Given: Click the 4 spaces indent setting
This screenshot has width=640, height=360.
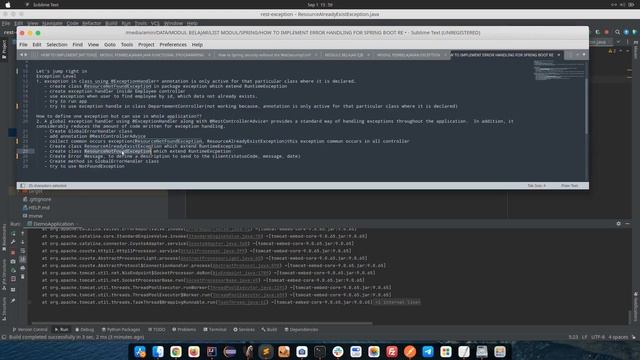Looking at the screenshot, I should [618, 337].
